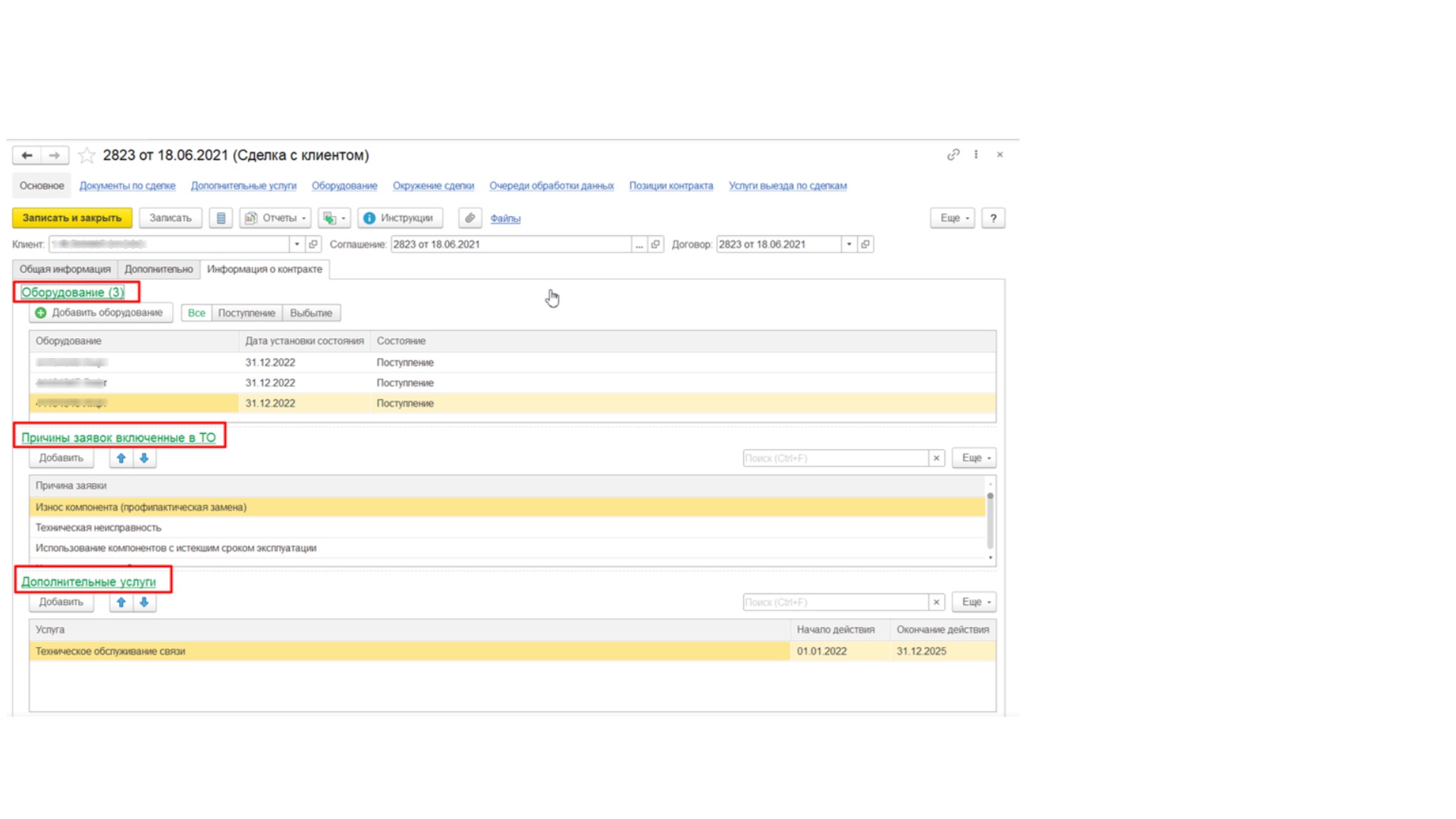Clear the Причины заявок search field
The image size is (1456, 819).
tap(937, 458)
